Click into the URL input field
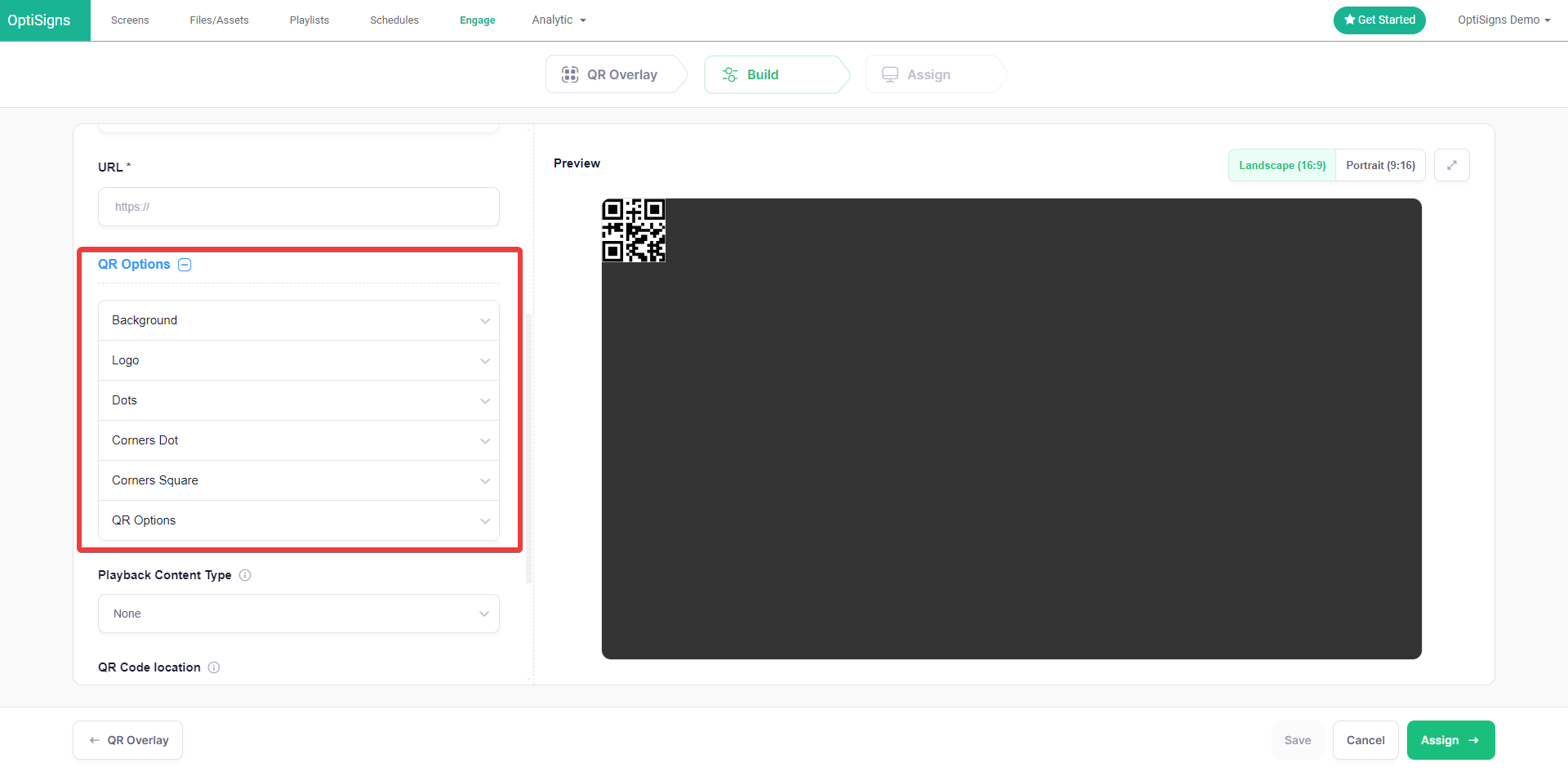 pos(299,207)
